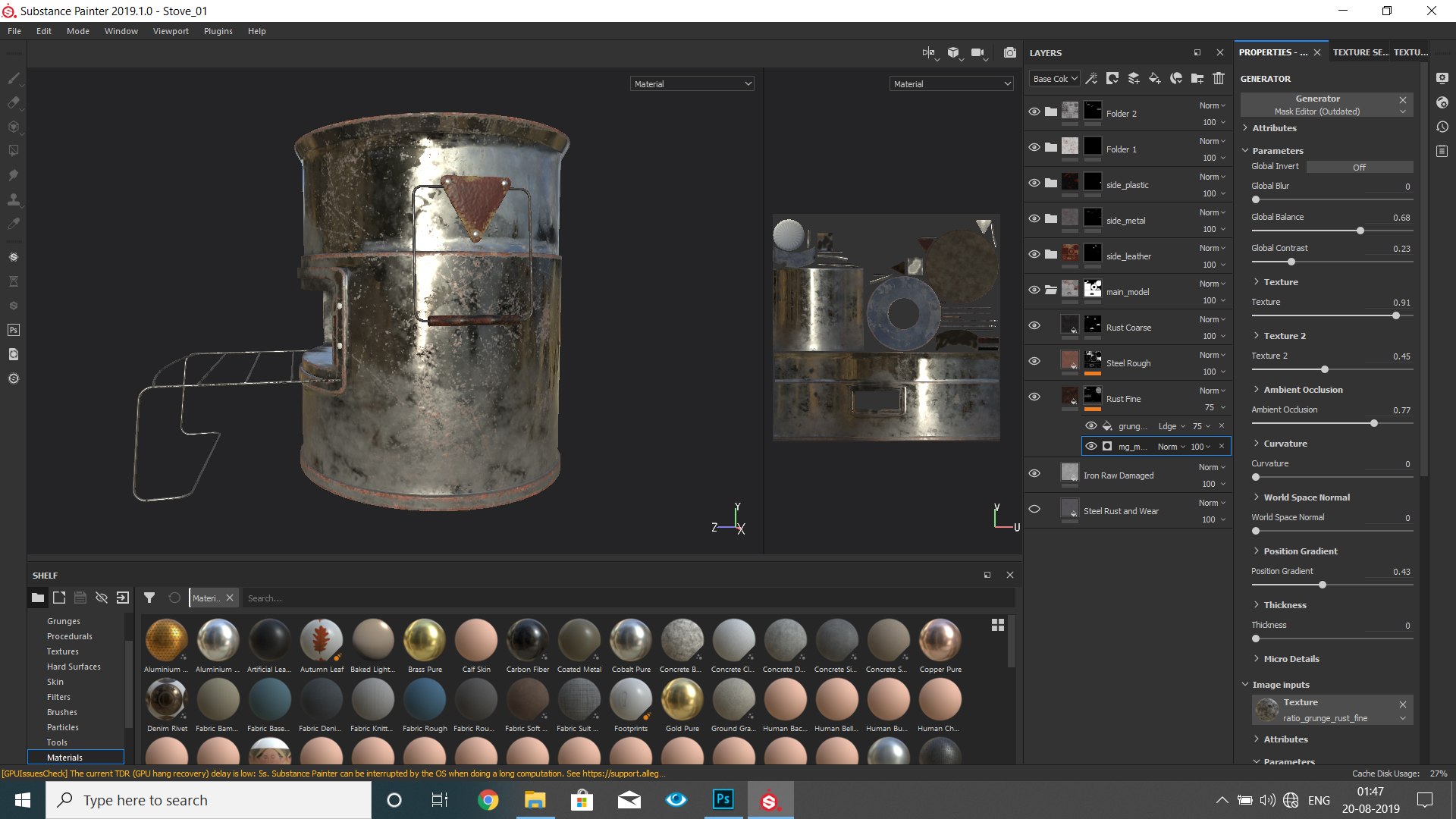Viewport: 1456px width, 819px height.
Task: Toggle Global Invert Off switch
Action: coord(1360,167)
